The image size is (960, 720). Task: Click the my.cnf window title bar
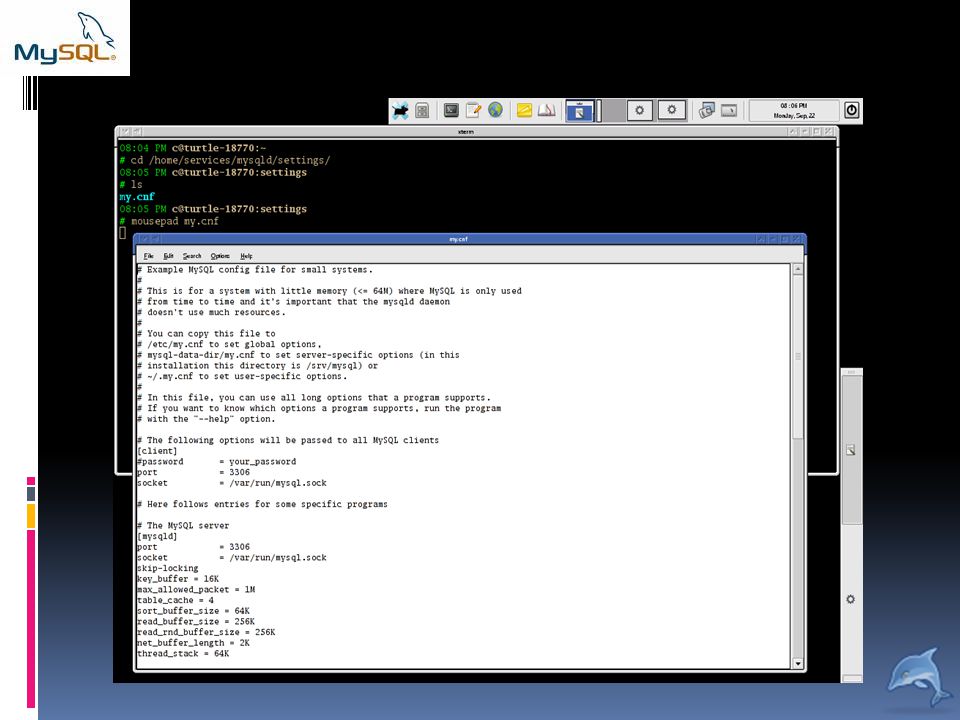point(458,239)
